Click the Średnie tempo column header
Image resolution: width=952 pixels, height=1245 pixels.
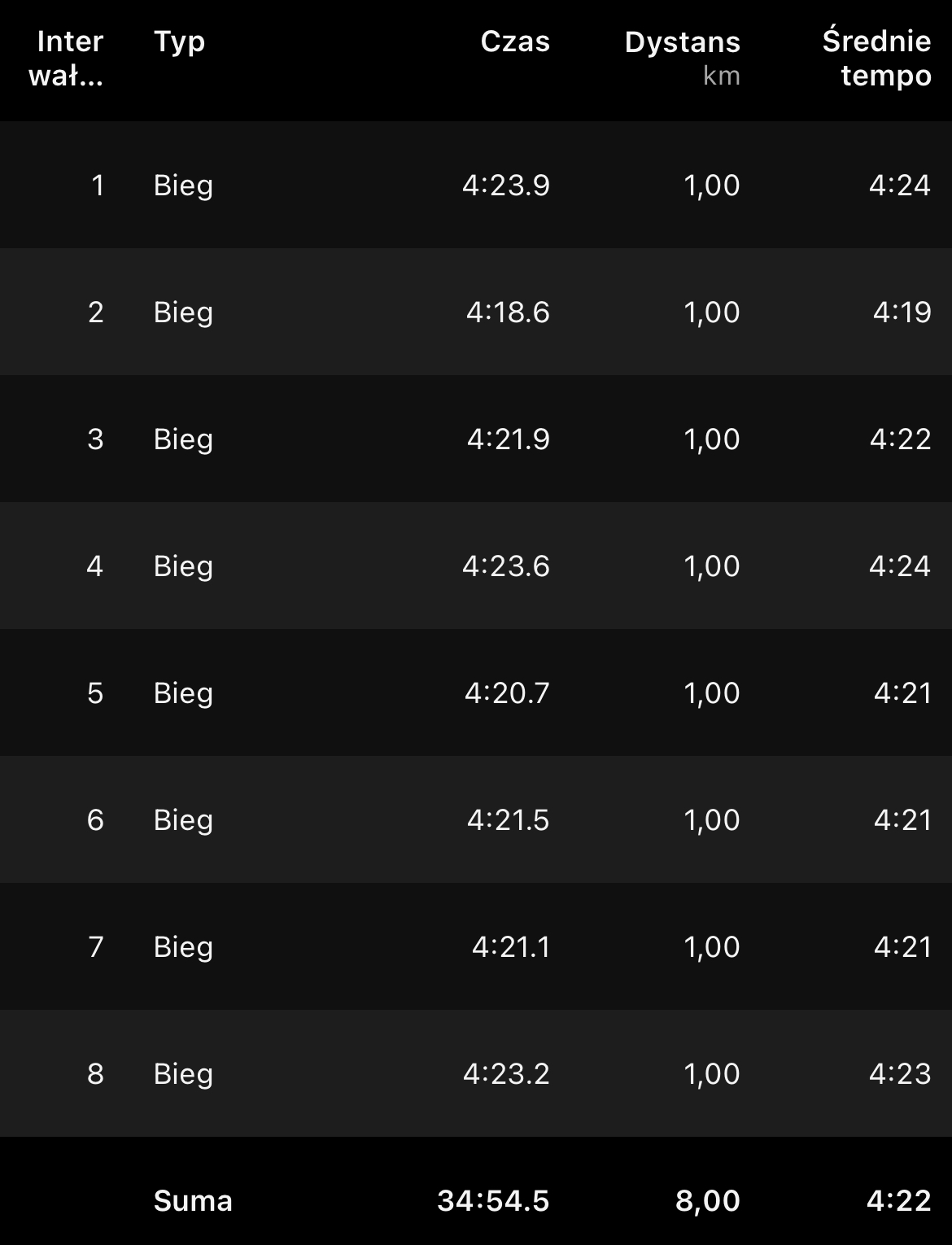(x=876, y=59)
